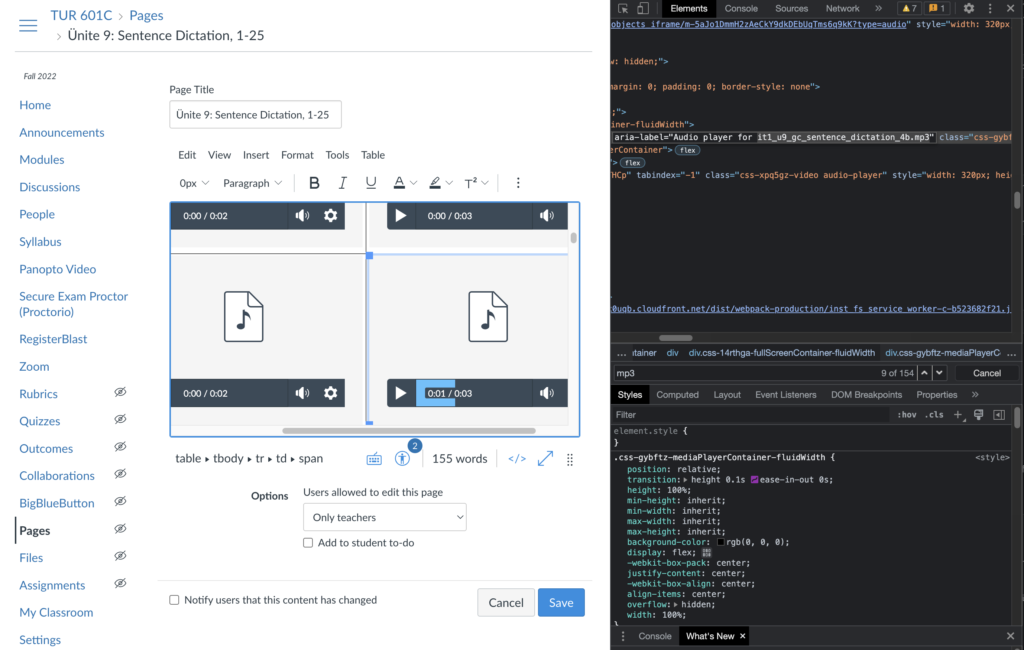Open the Canvas hamburger navigation menu
The height and width of the screenshot is (650, 1024).
coord(28,26)
